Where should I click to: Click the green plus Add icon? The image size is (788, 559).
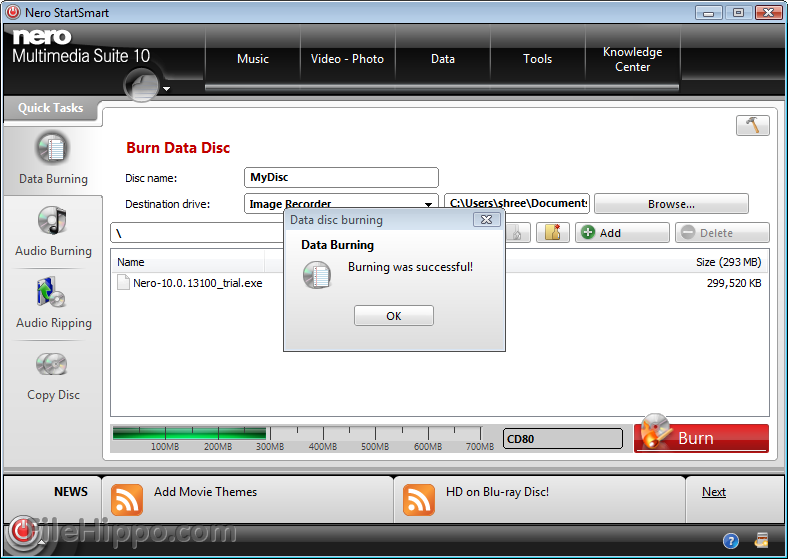(588, 233)
